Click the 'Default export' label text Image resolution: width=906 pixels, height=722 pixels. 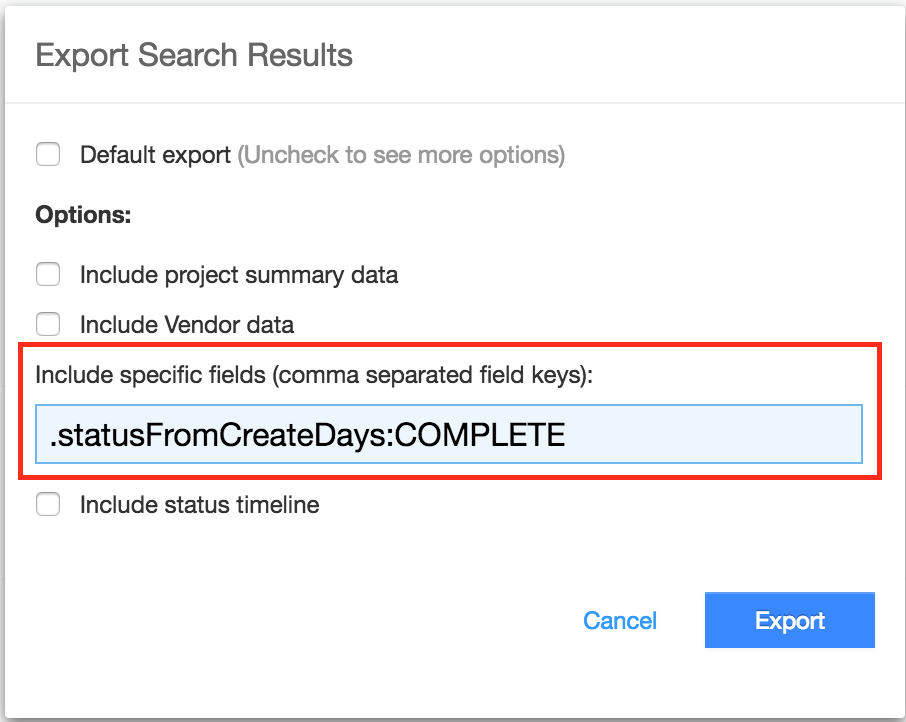(x=155, y=155)
